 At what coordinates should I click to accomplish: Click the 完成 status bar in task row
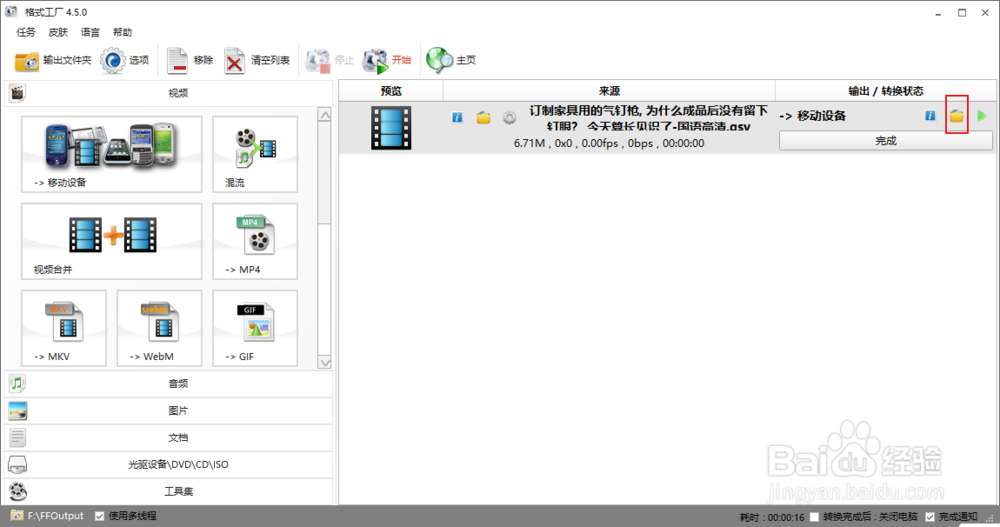point(885,141)
